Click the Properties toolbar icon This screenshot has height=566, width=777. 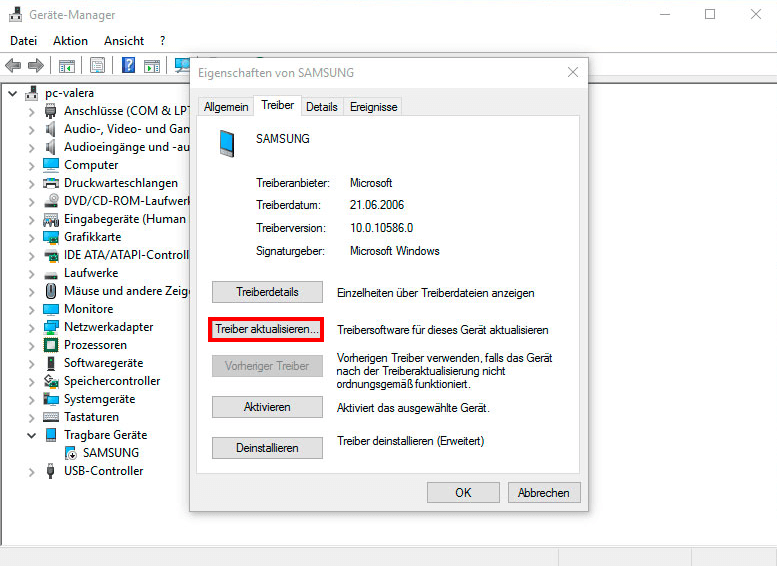[x=97, y=65]
